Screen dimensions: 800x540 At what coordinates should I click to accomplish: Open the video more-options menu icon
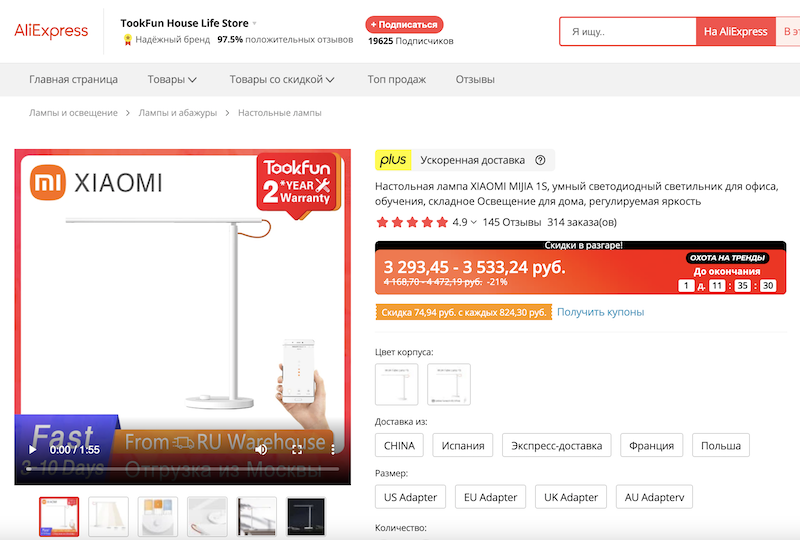pos(333,450)
